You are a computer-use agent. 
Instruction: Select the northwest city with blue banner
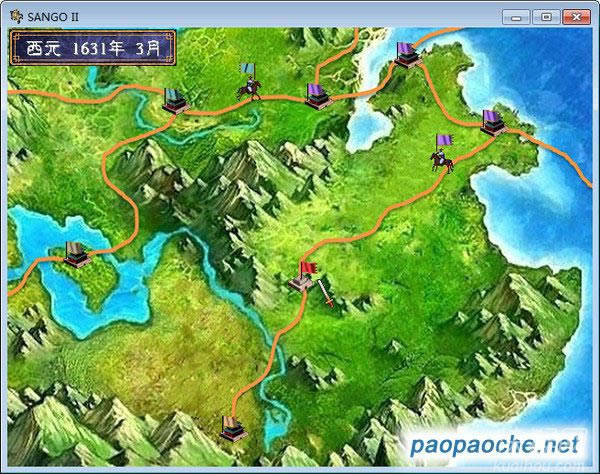(175, 98)
